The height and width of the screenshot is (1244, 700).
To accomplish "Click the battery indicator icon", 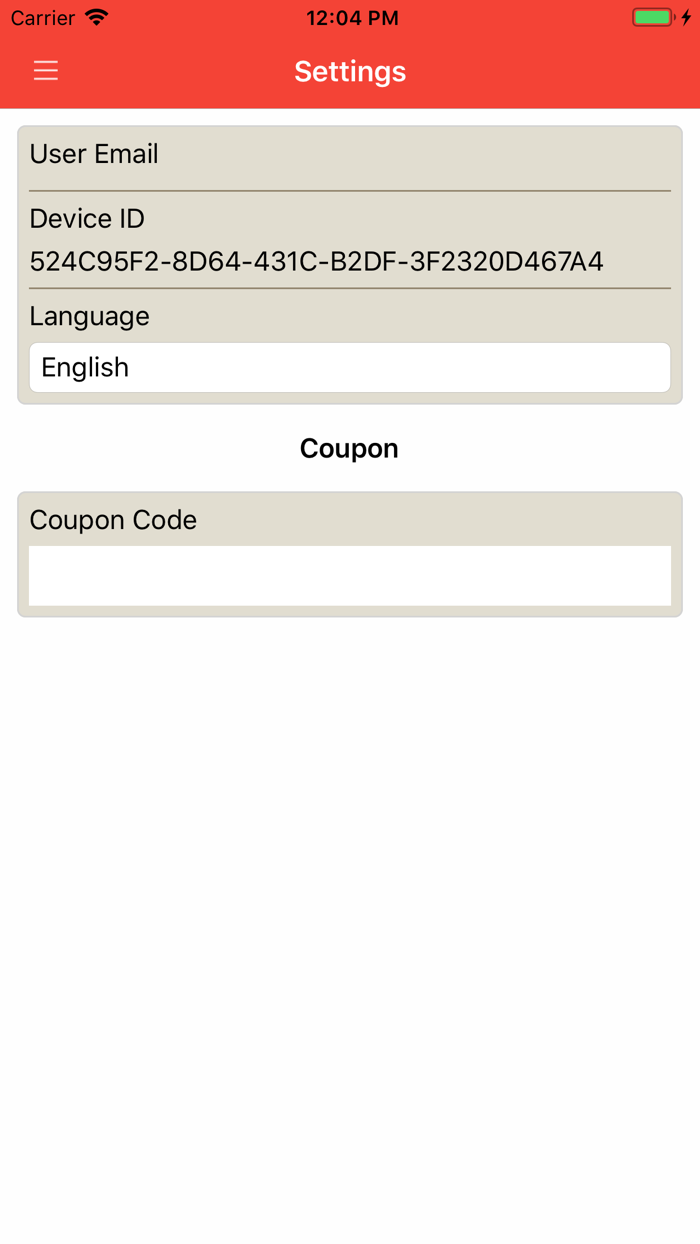I will click(x=651, y=16).
